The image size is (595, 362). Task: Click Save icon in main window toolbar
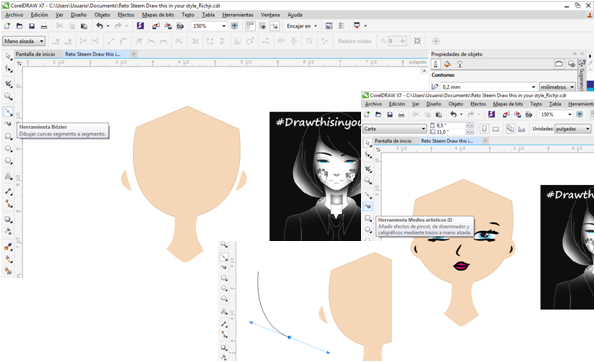32,26
